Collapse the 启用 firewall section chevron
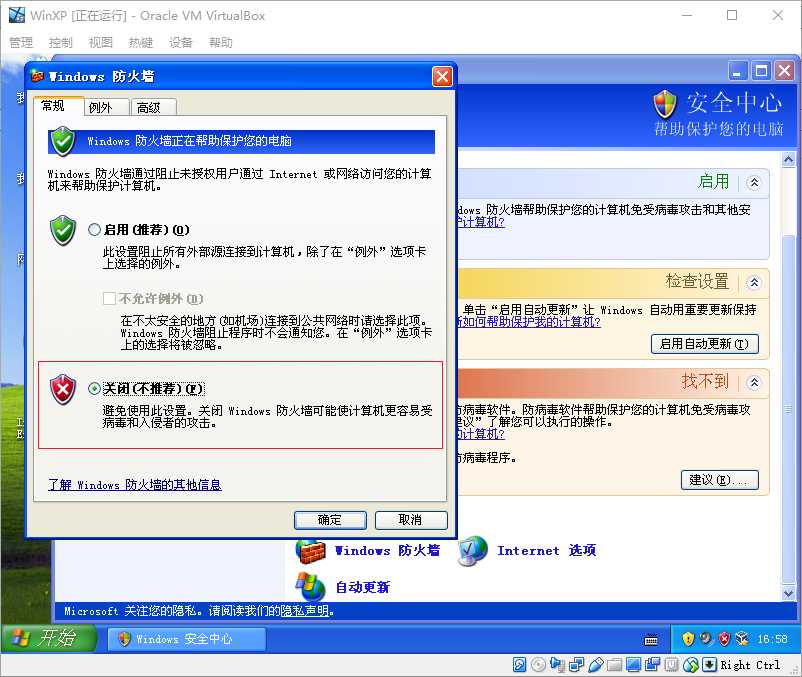This screenshot has height=677, width=802. click(x=753, y=183)
